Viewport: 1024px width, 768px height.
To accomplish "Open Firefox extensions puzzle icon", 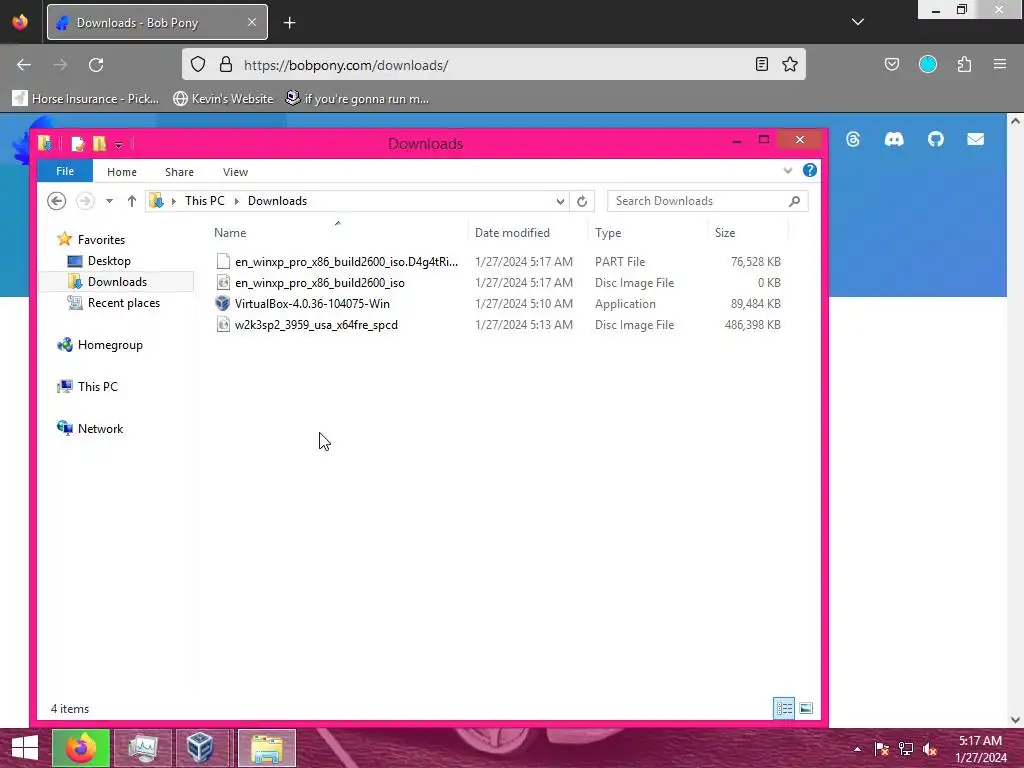I will pyautogui.click(x=965, y=64).
